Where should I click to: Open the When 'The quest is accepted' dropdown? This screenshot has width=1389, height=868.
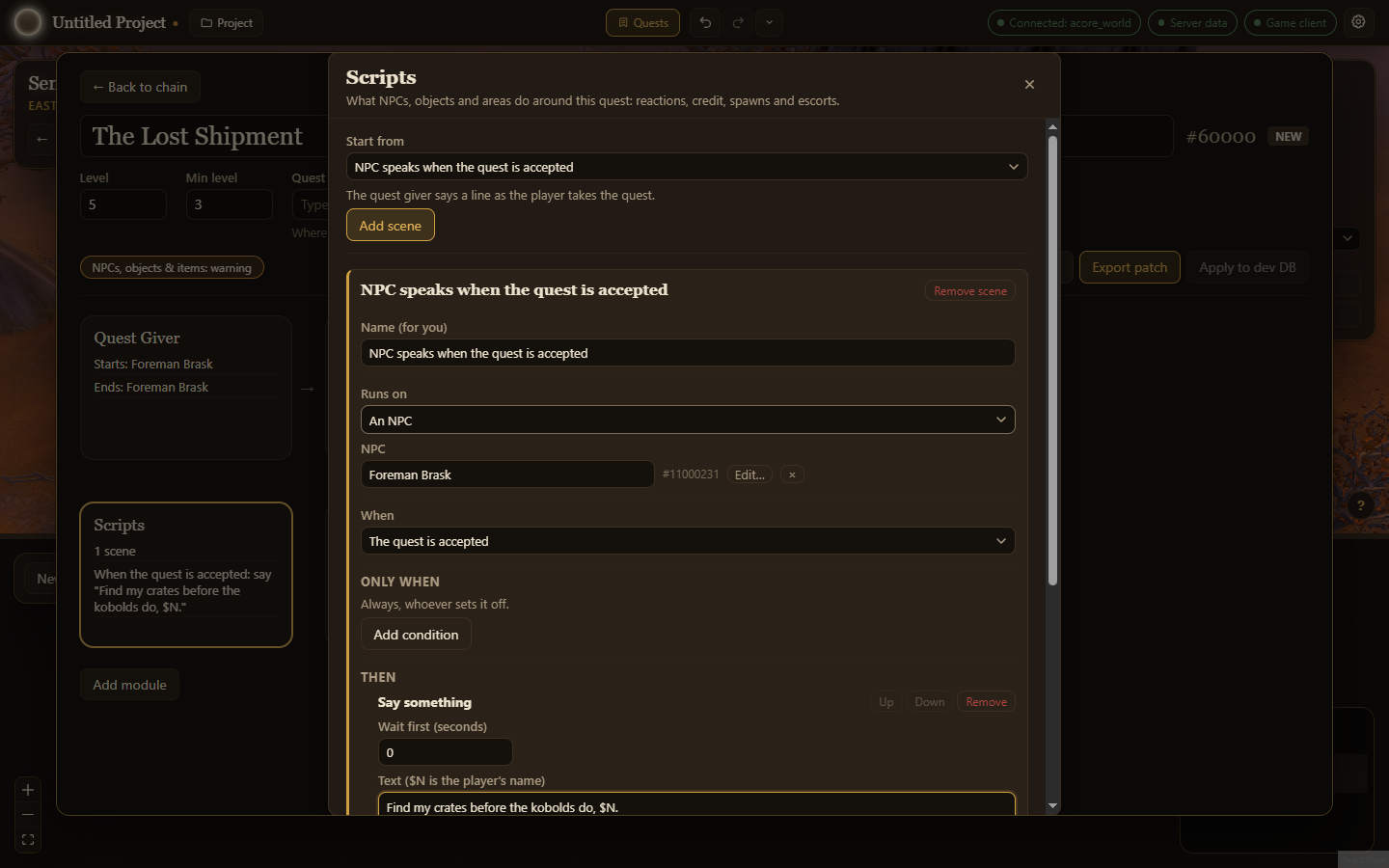[x=688, y=541]
